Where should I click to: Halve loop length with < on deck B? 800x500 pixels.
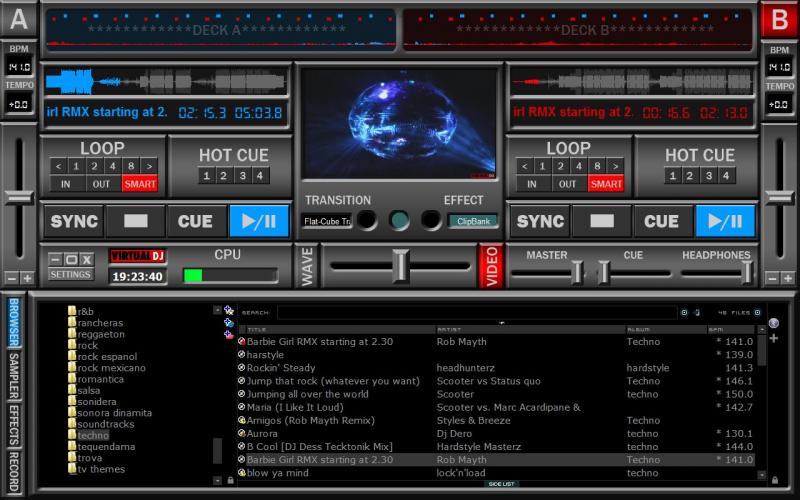pos(524,166)
